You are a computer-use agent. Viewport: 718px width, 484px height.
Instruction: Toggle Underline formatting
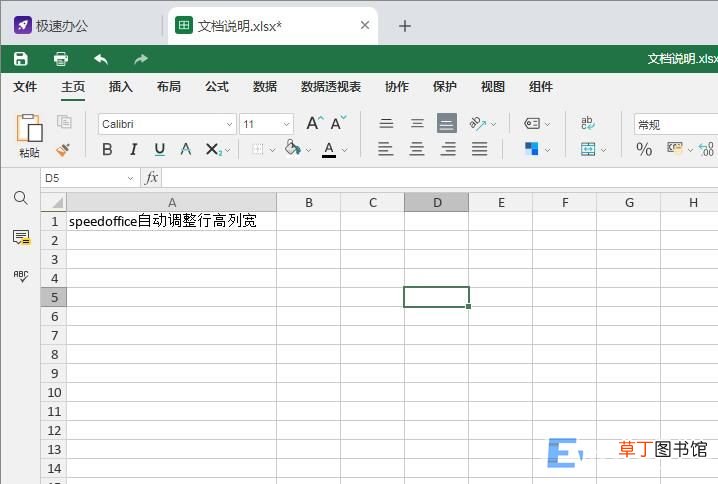click(x=159, y=149)
